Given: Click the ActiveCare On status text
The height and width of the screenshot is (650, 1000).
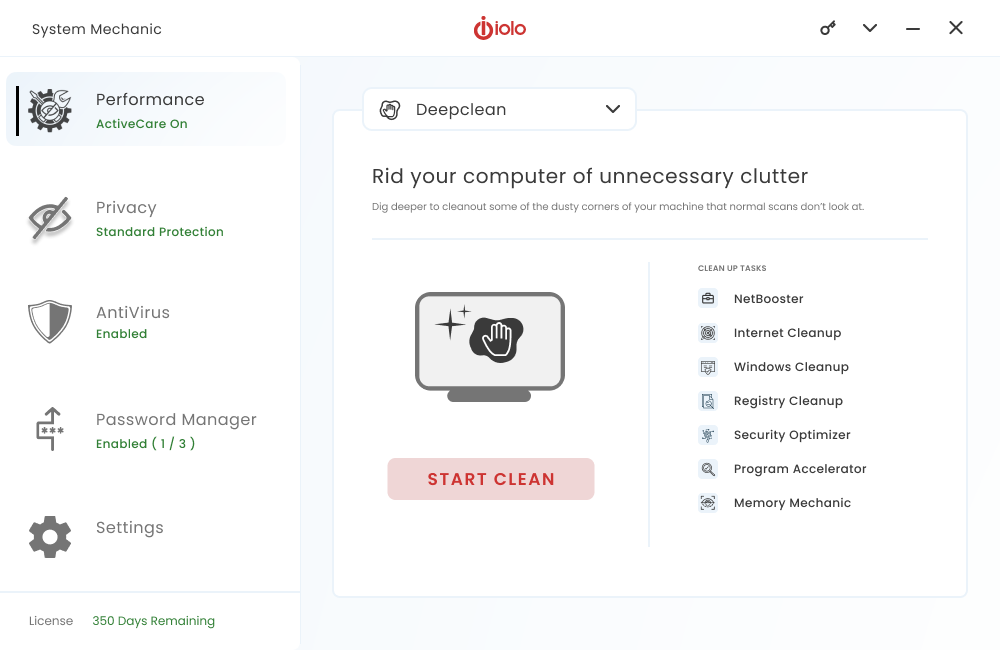Looking at the screenshot, I should click(142, 124).
